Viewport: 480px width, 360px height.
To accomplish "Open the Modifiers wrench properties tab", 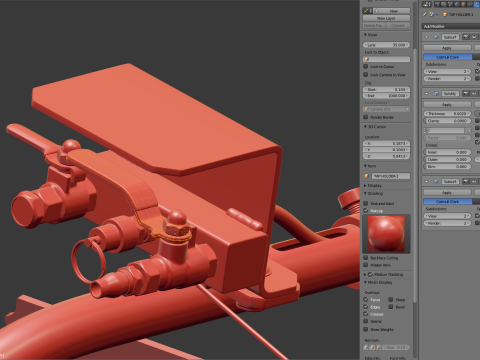I will (477, 4).
